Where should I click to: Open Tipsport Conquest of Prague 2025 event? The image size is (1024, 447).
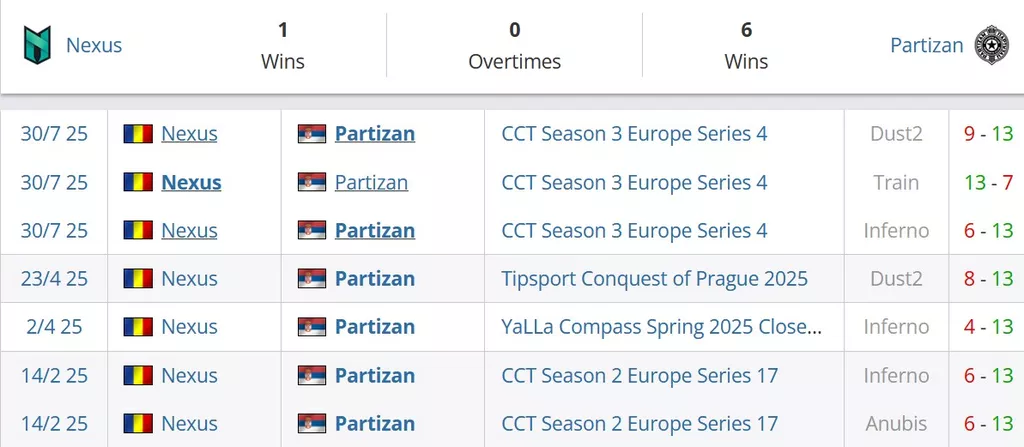pos(654,279)
